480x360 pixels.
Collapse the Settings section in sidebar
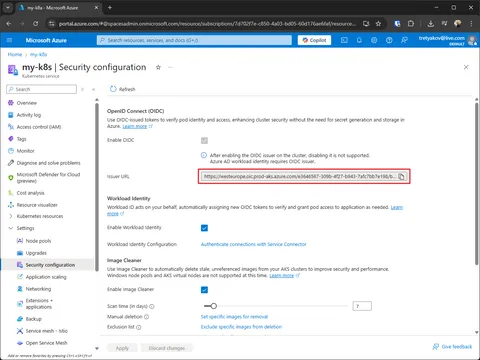[11, 228]
